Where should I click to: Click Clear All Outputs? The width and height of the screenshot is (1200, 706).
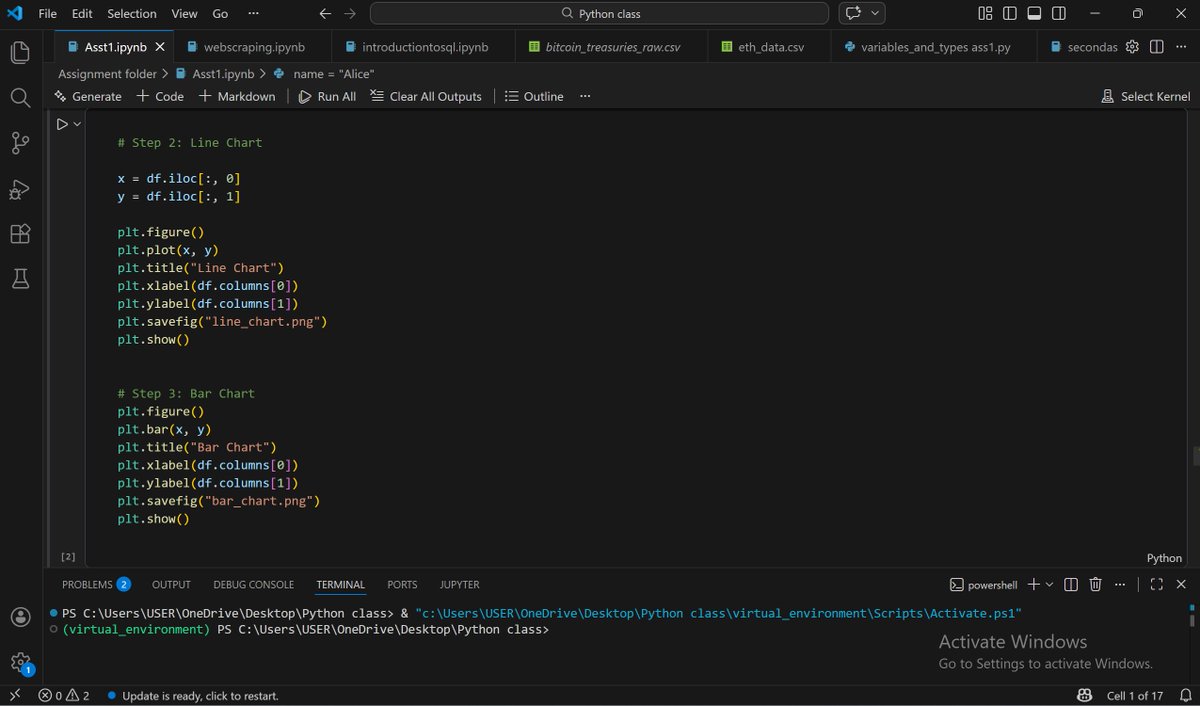426,96
